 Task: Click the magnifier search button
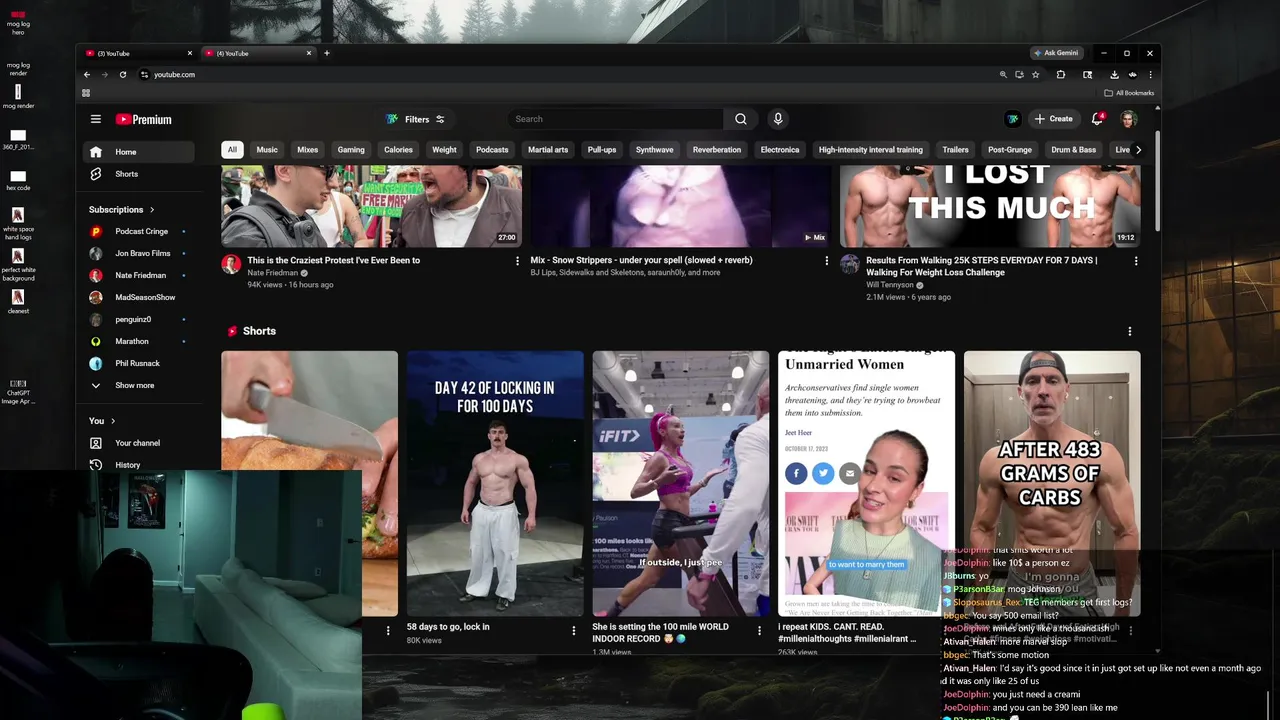click(741, 119)
